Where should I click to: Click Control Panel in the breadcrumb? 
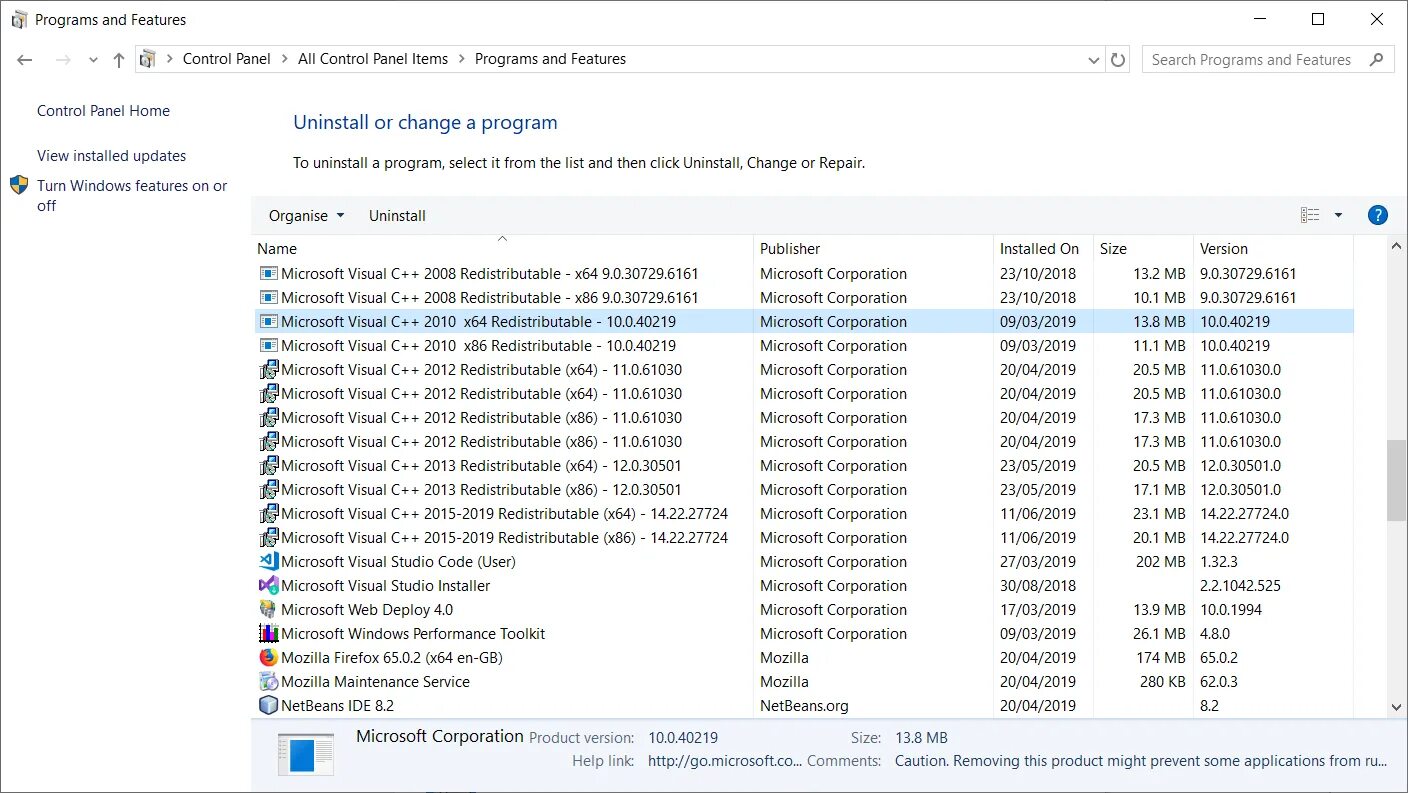pyautogui.click(x=226, y=59)
